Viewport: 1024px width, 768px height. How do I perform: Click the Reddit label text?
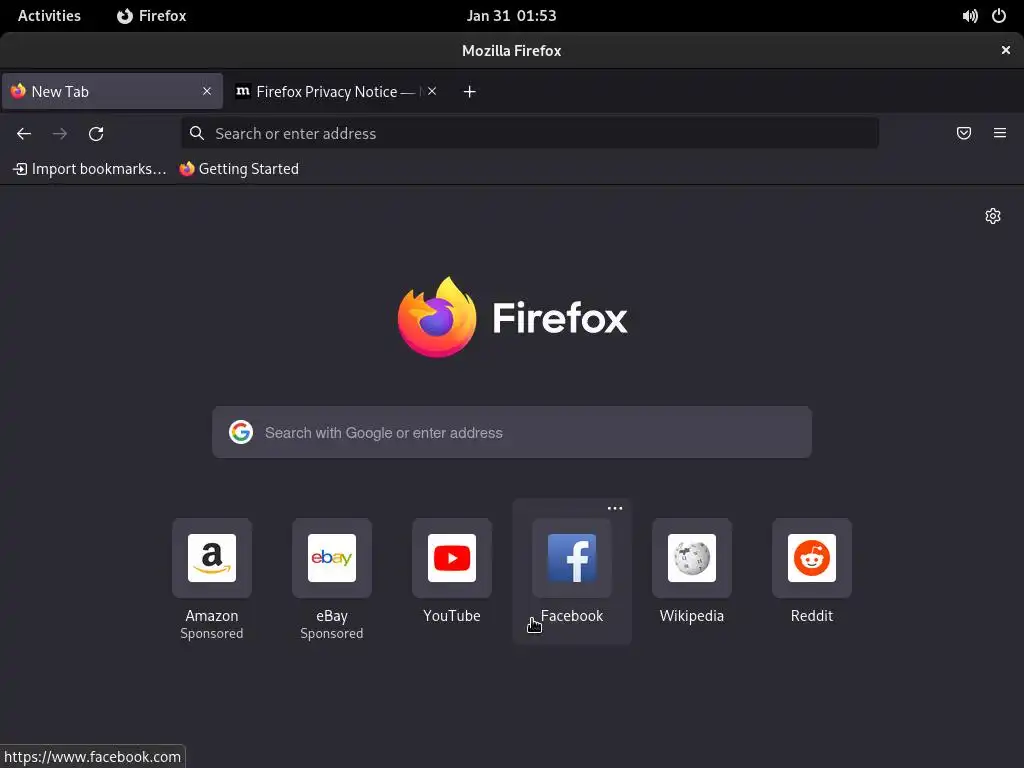click(x=812, y=616)
